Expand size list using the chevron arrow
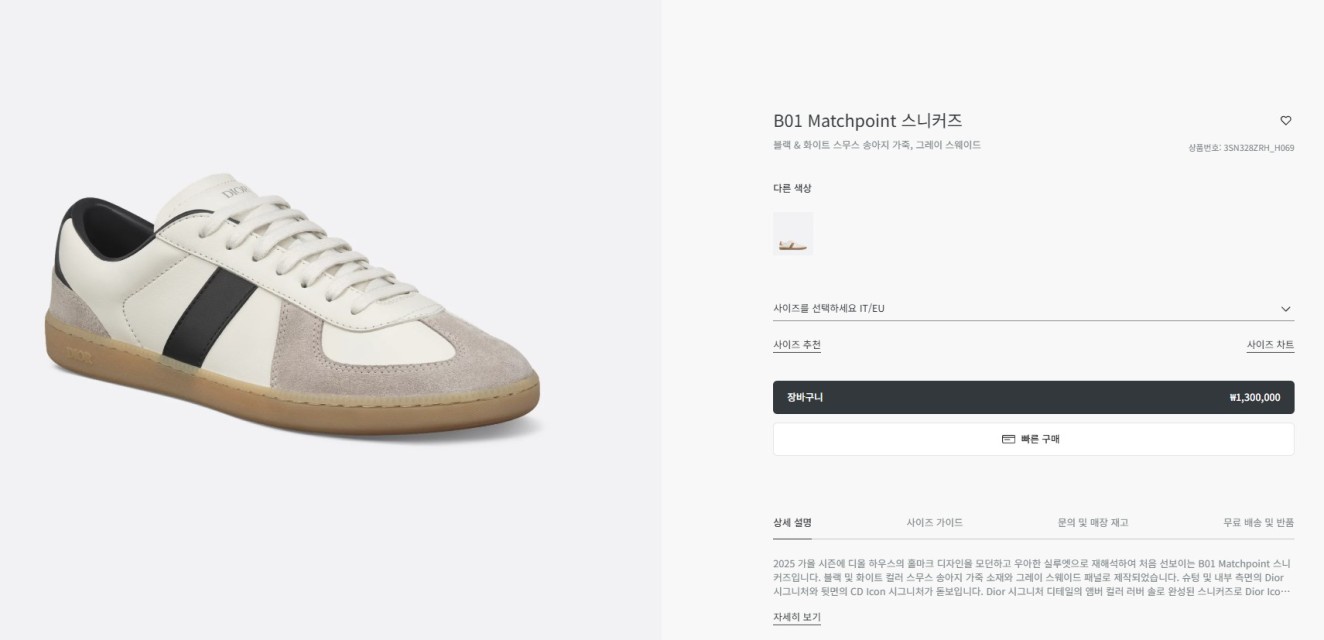The height and width of the screenshot is (640, 1324). 1286,309
